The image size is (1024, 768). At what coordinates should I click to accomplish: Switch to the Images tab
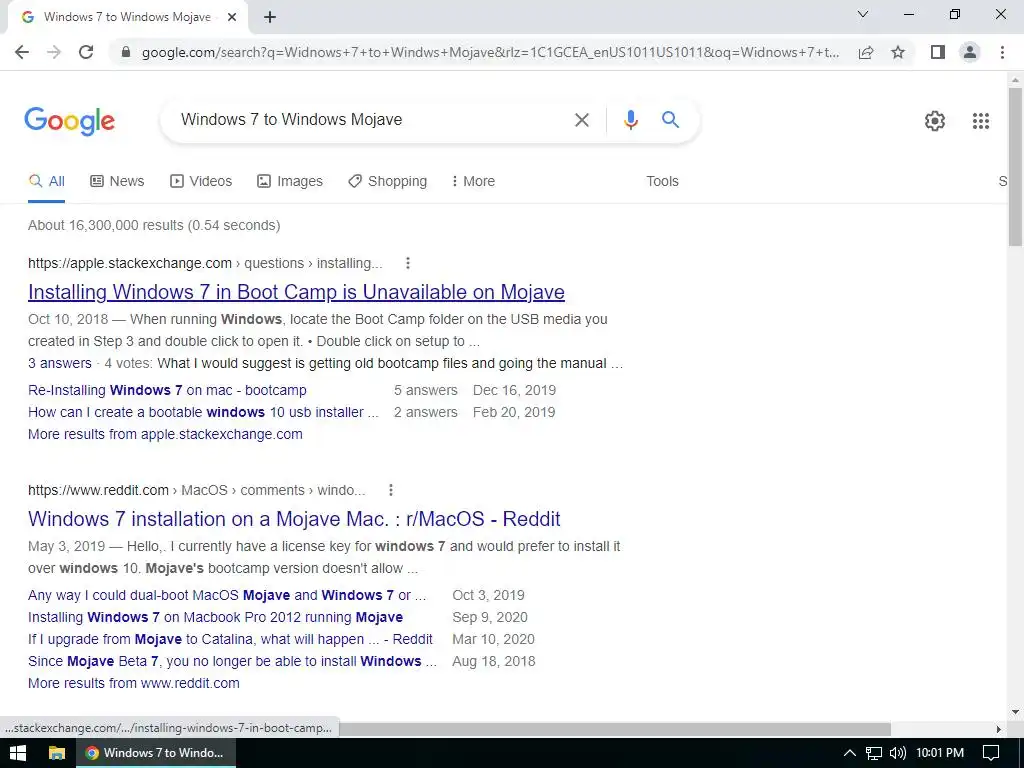tap(290, 182)
